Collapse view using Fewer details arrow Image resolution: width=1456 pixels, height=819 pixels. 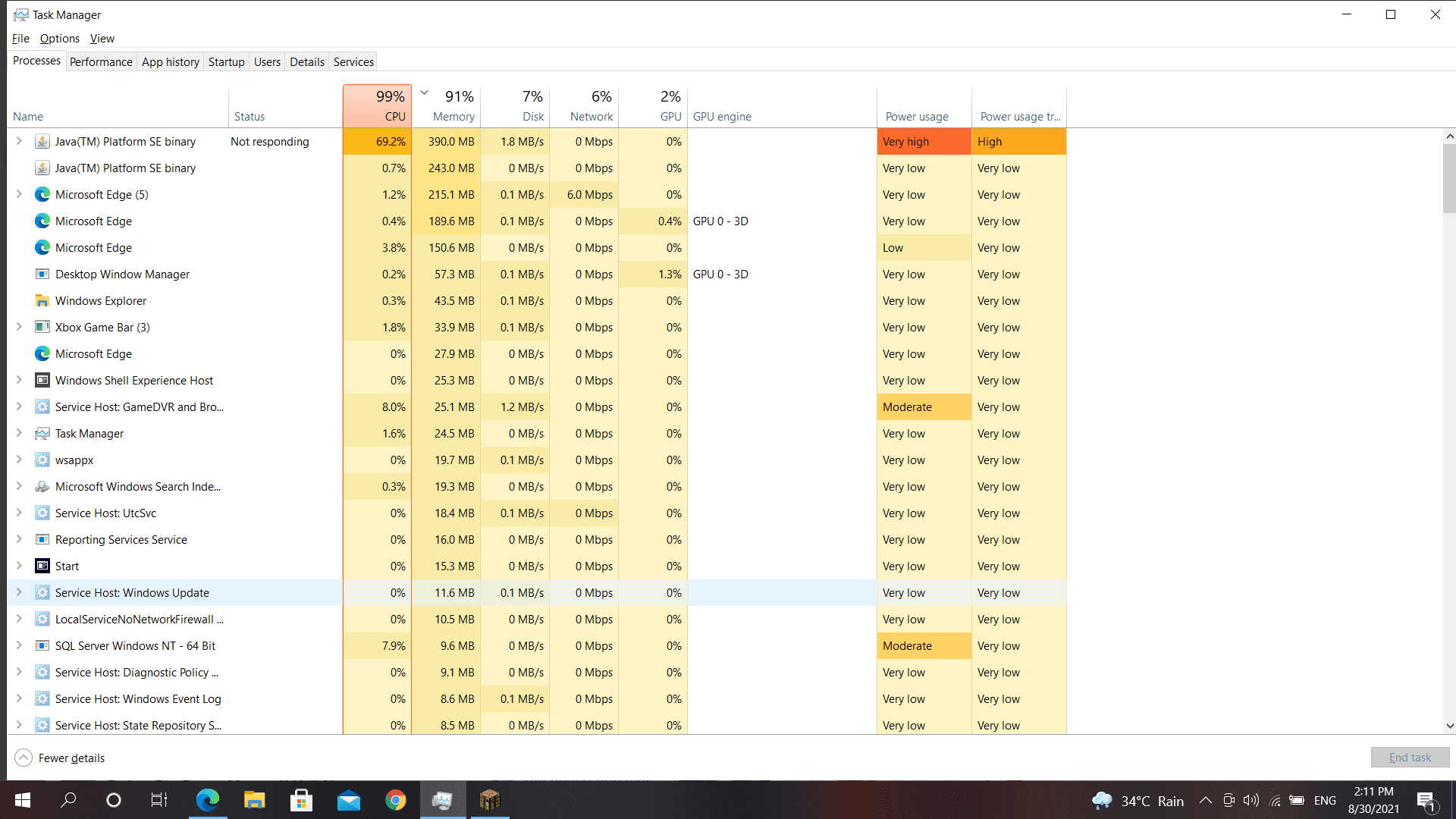click(24, 758)
